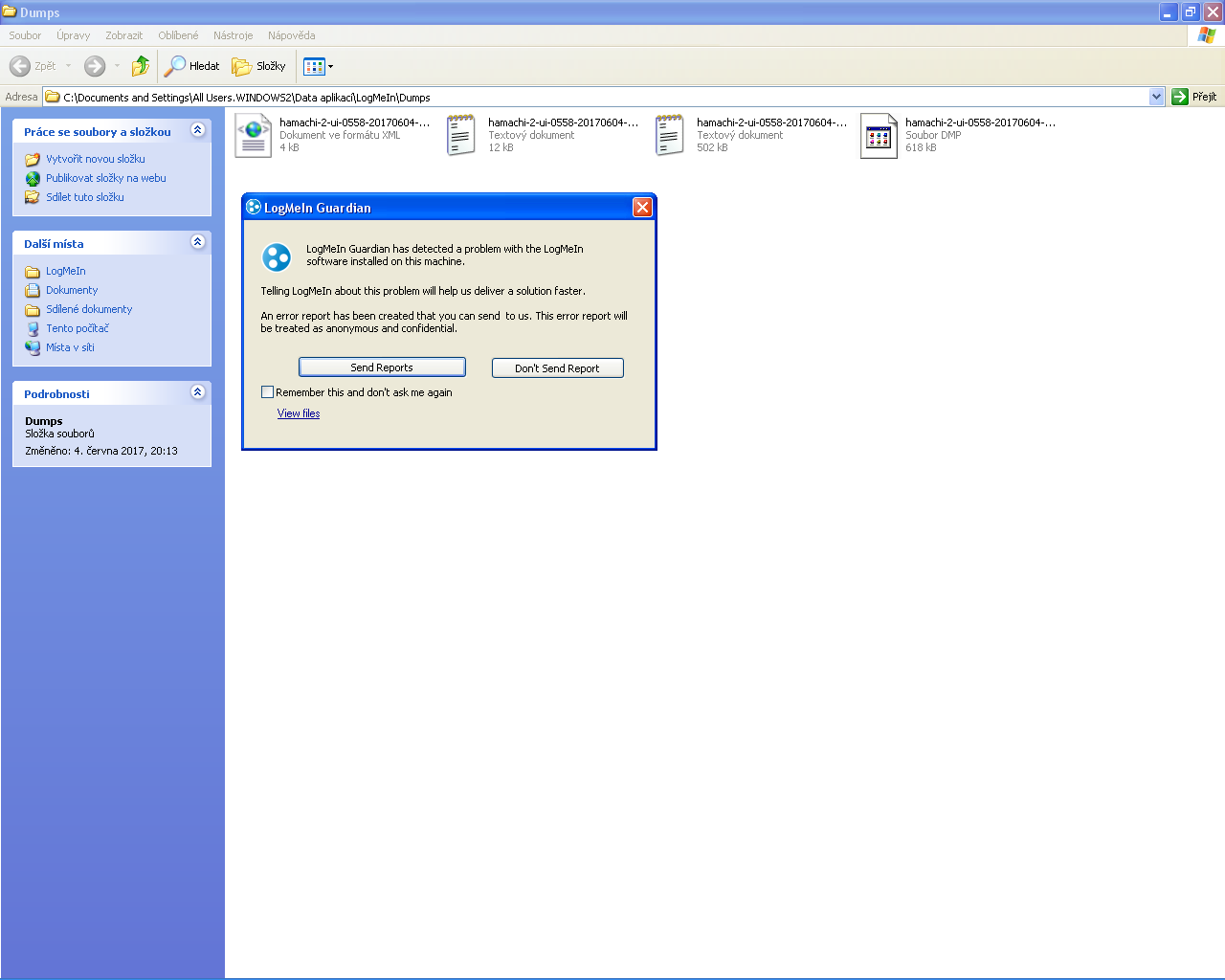This screenshot has width=1225, height=980.
Task: Collapse the Podrobnosti panel
Action: [198, 392]
